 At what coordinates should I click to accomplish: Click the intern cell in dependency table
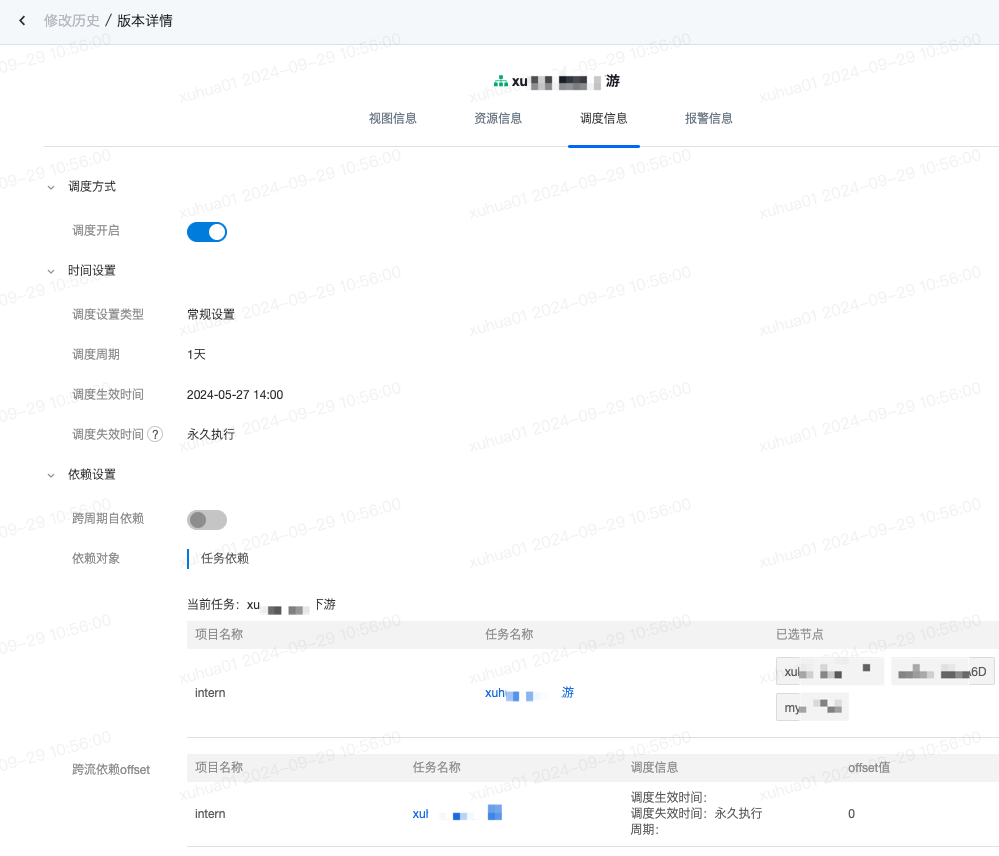coord(210,693)
